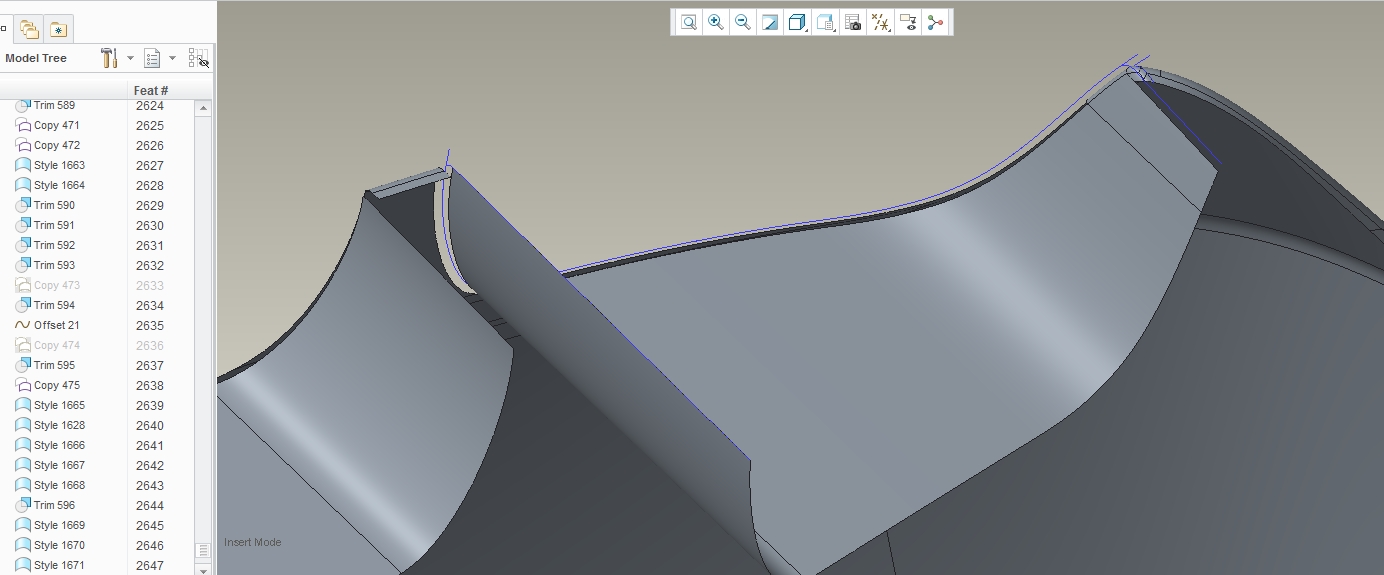This screenshot has width=1384, height=575.
Task: Click feature number 2635
Action: (150, 326)
